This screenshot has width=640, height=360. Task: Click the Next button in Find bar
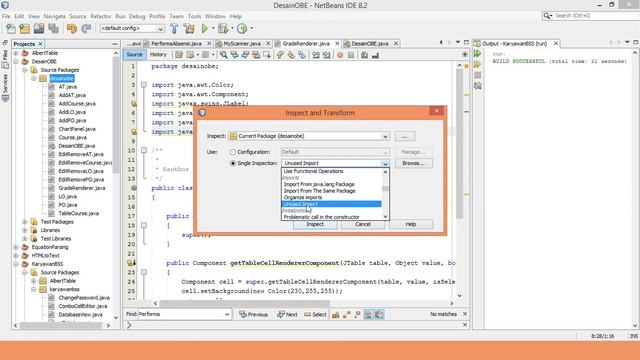pos(287,314)
